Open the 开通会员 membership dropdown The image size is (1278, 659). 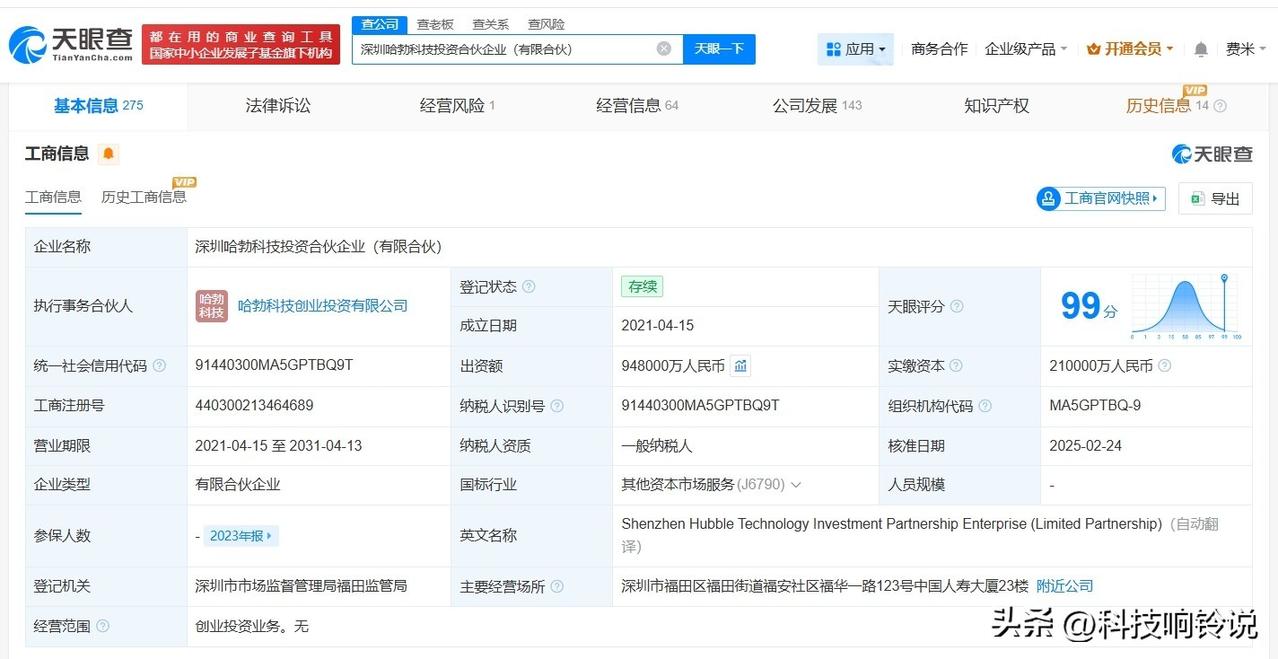[1130, 49]
